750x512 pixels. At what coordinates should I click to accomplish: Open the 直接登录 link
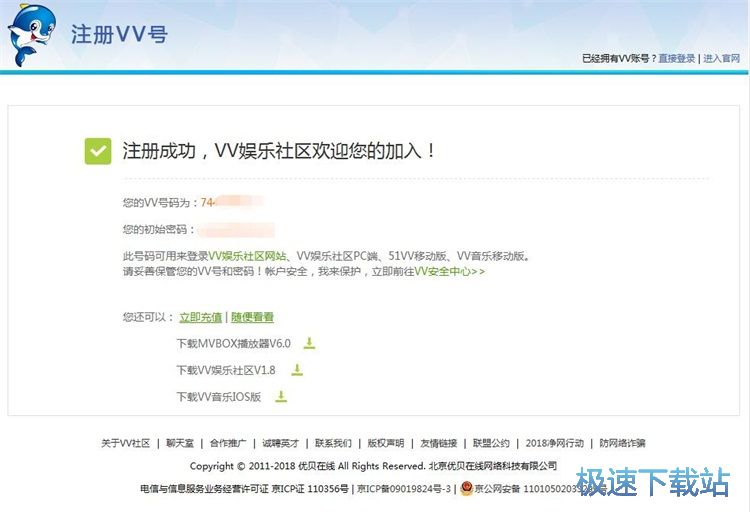tap(676, 58)
